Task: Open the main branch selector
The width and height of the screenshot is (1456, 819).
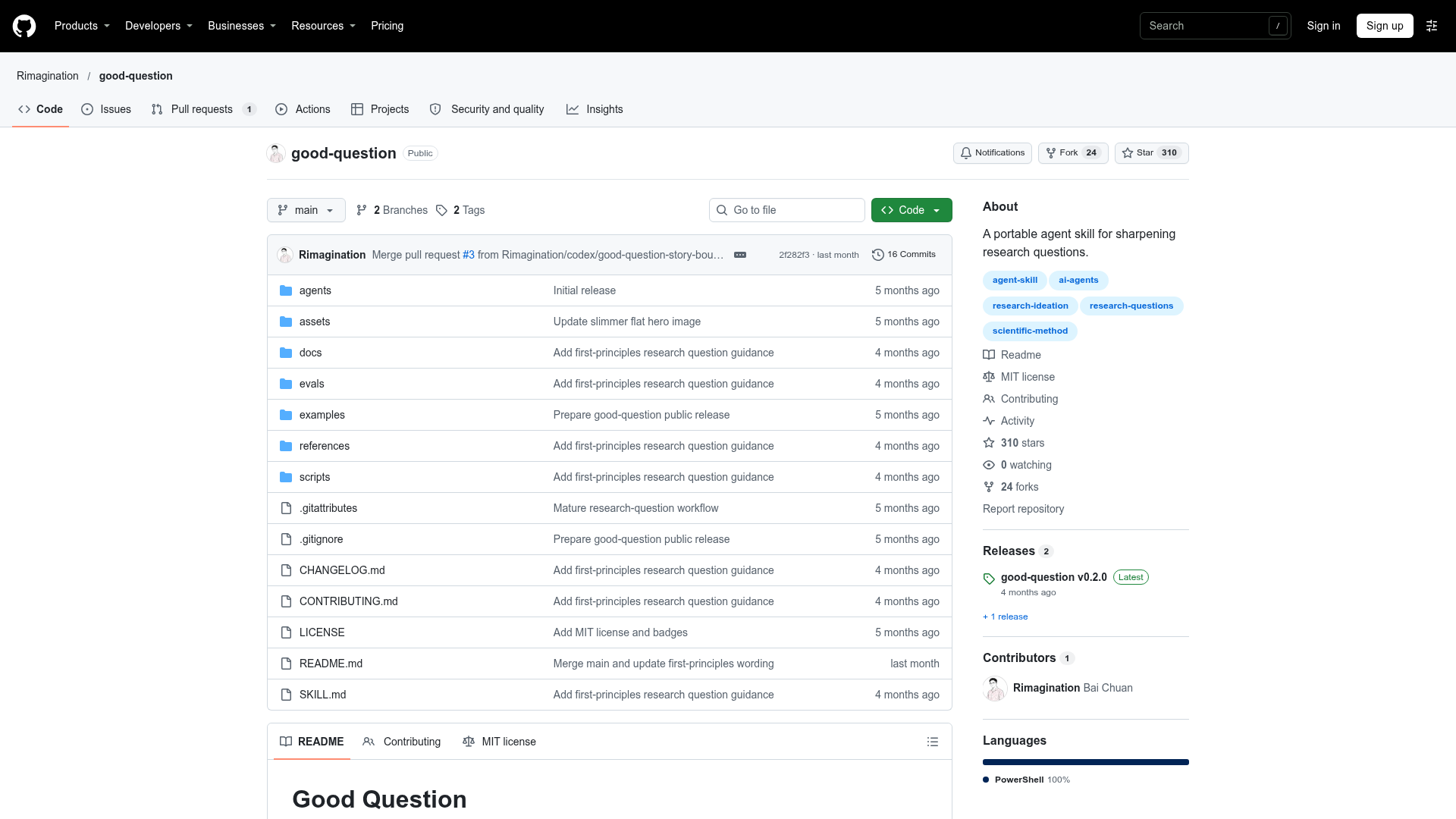Action: click(306, 210)
